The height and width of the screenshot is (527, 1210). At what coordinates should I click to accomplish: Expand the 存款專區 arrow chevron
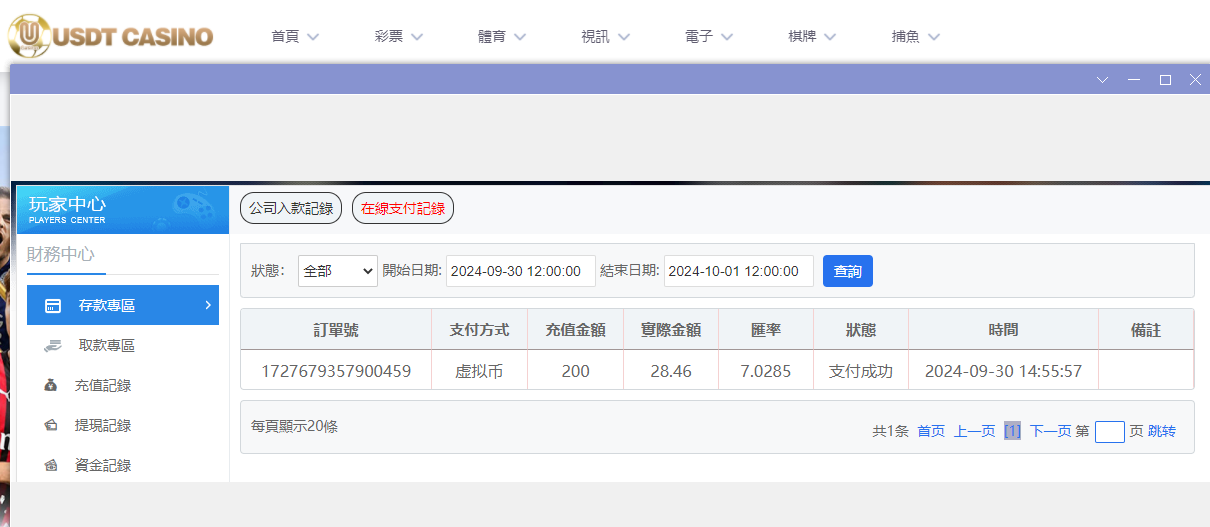(207, 305)
